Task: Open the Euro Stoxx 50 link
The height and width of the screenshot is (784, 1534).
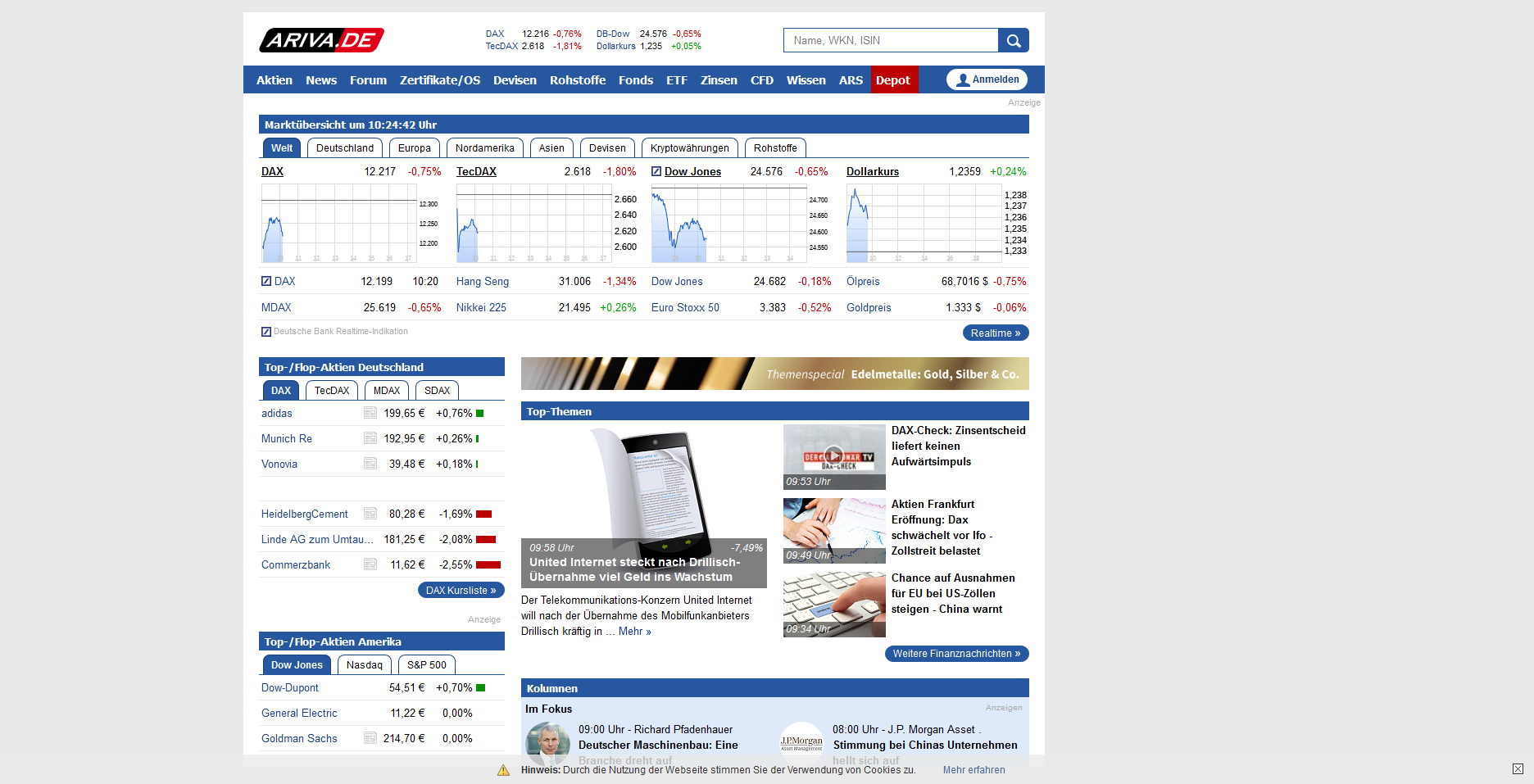Action: tap(685, 307)
